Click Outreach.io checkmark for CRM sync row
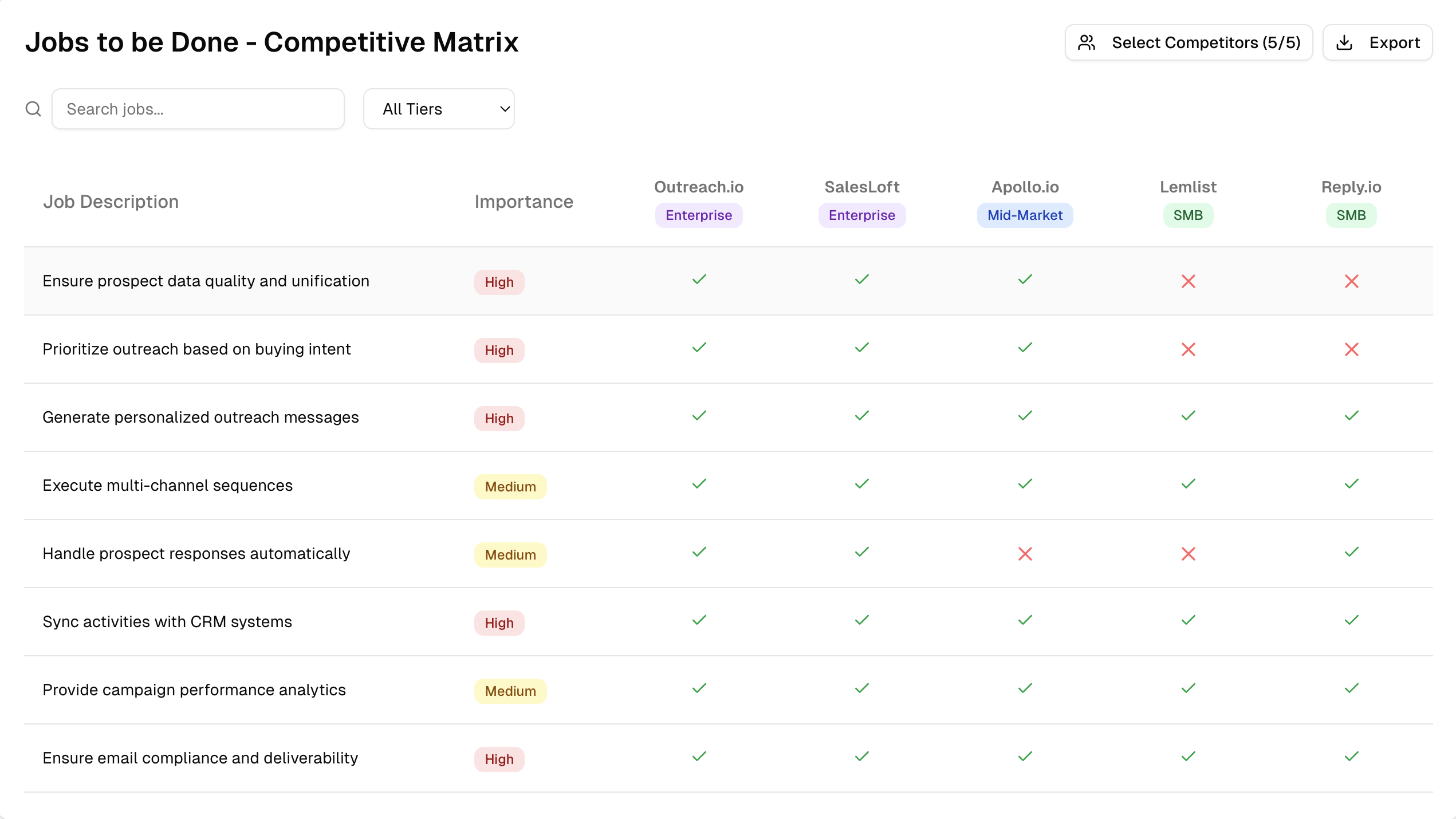 [x=699, y=620]
